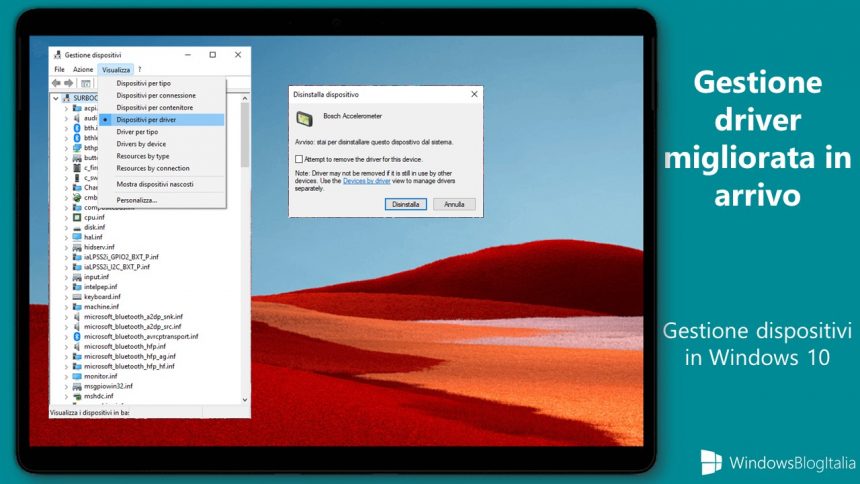Viewport: 860px width, 484px height.
Task: Click the Gestione dispositivi title bar icon
Action: pos(55,55)
